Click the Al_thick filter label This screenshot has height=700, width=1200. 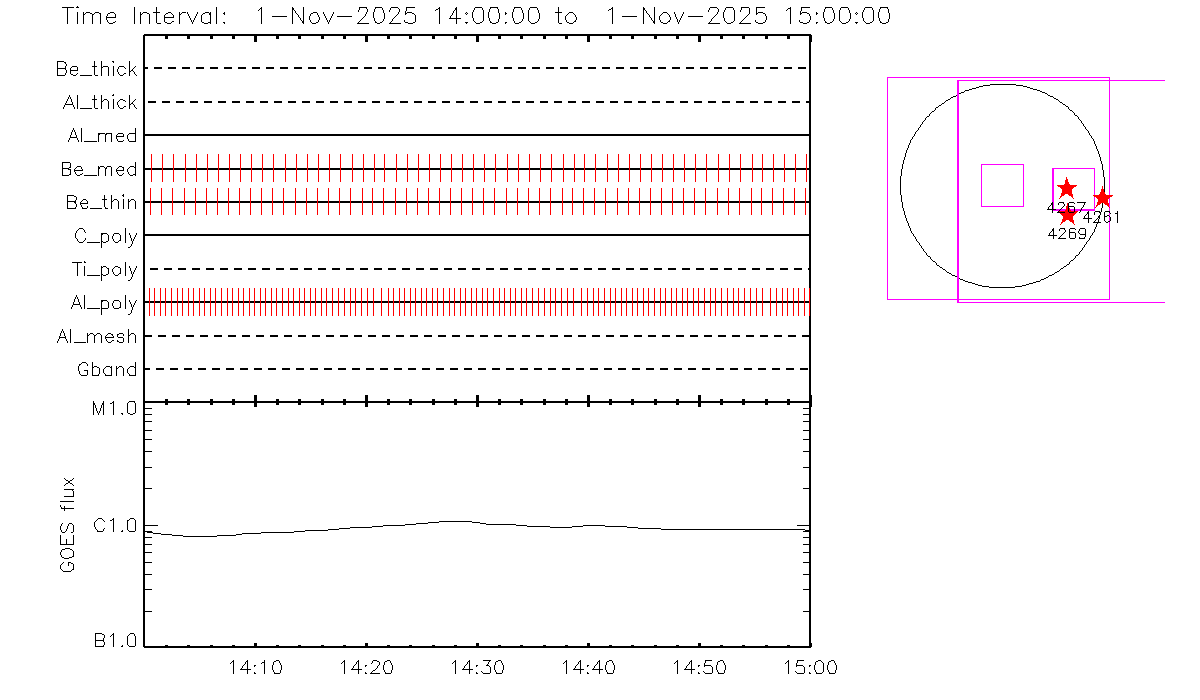pyautogui.click(x=99, y=102)
